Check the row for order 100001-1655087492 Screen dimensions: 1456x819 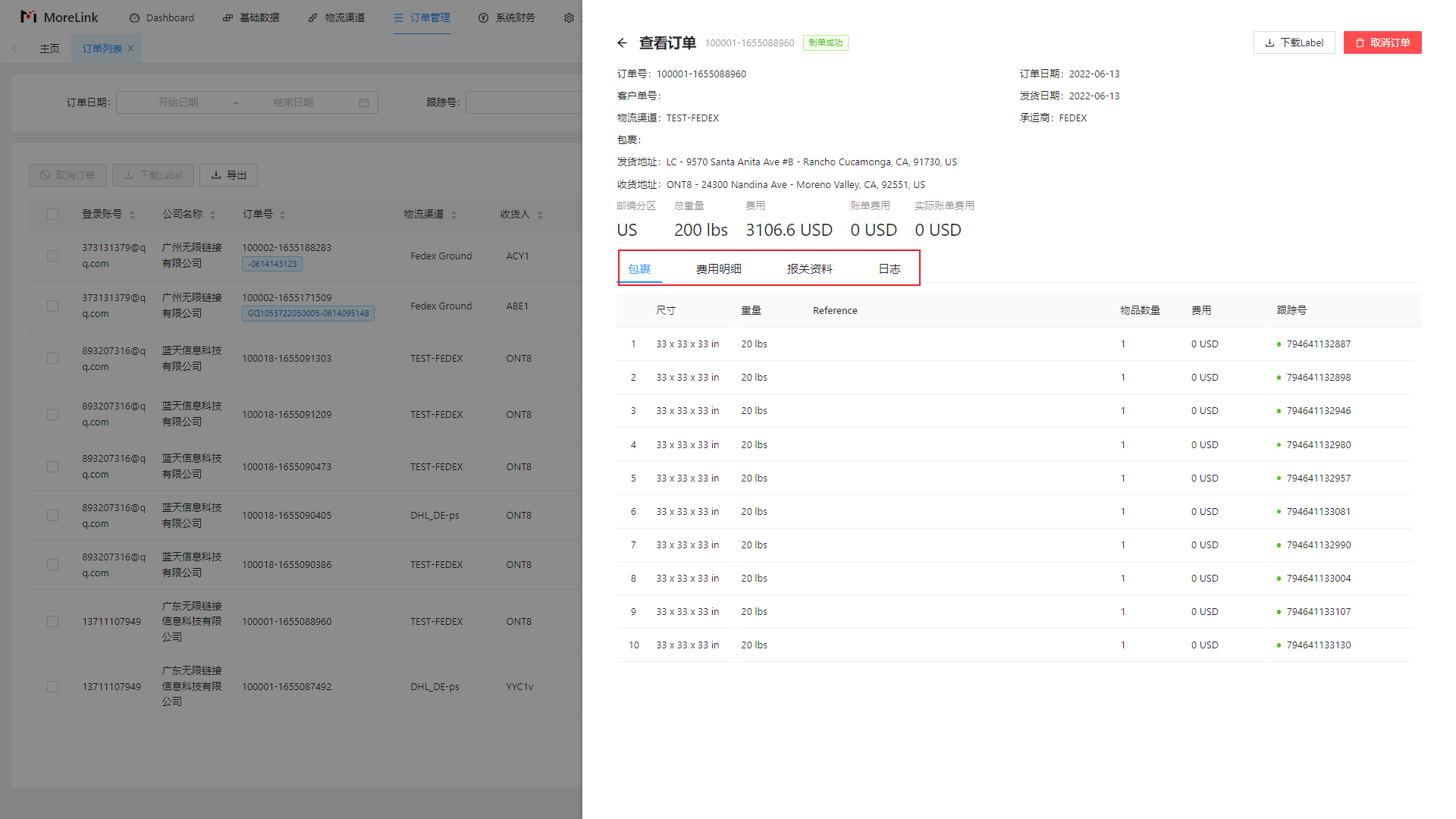52,687
